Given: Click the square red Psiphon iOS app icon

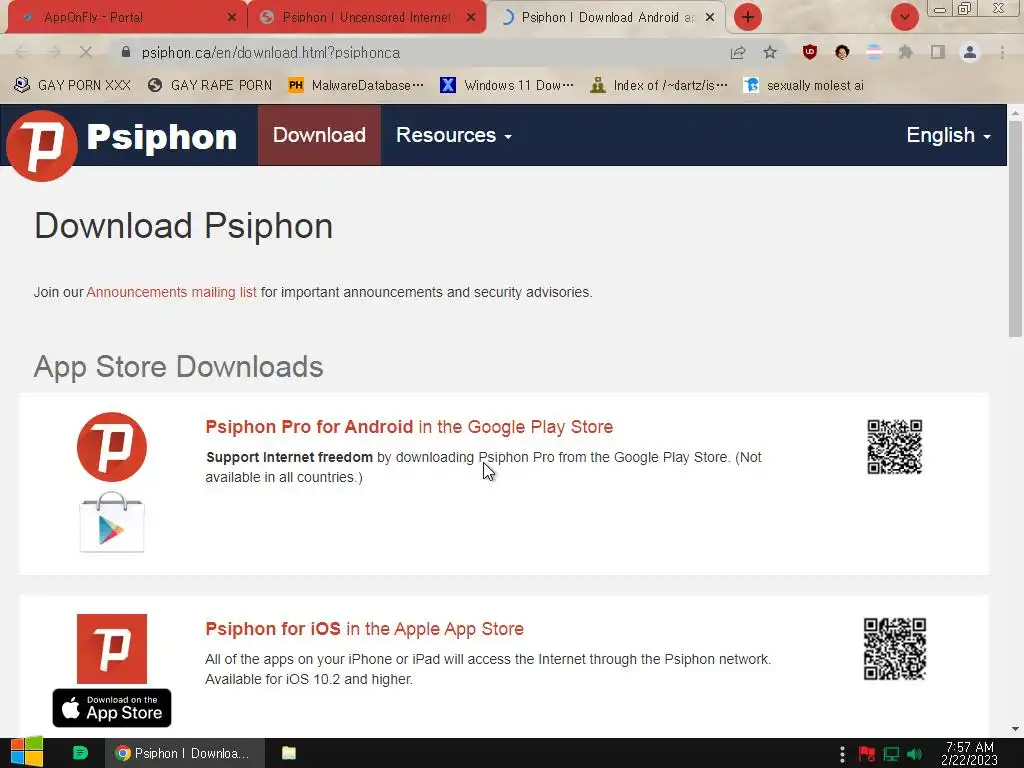Looking at the screenshot, I should (x=112, y=648).
